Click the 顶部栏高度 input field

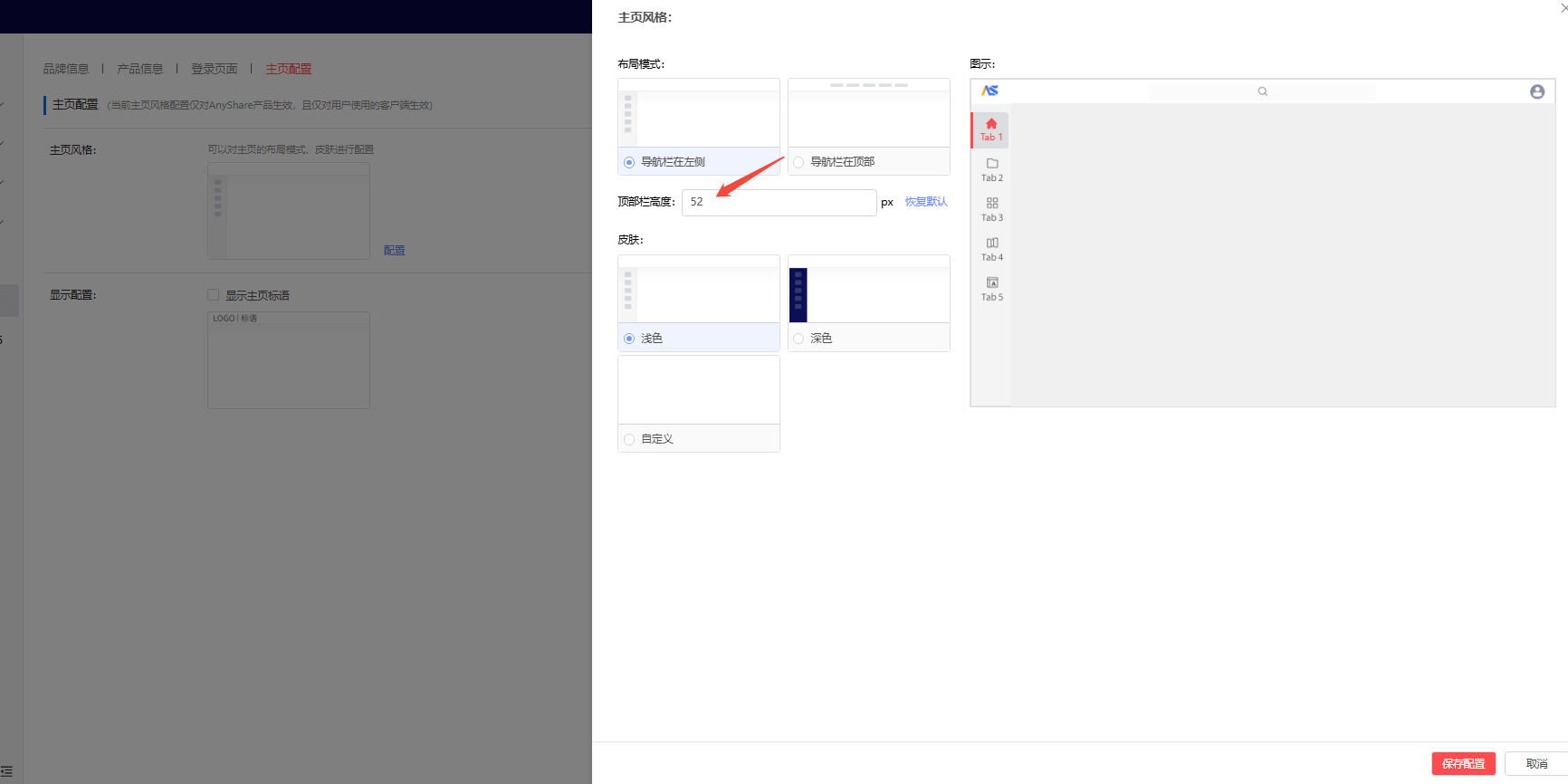click(x=779, y=202)
